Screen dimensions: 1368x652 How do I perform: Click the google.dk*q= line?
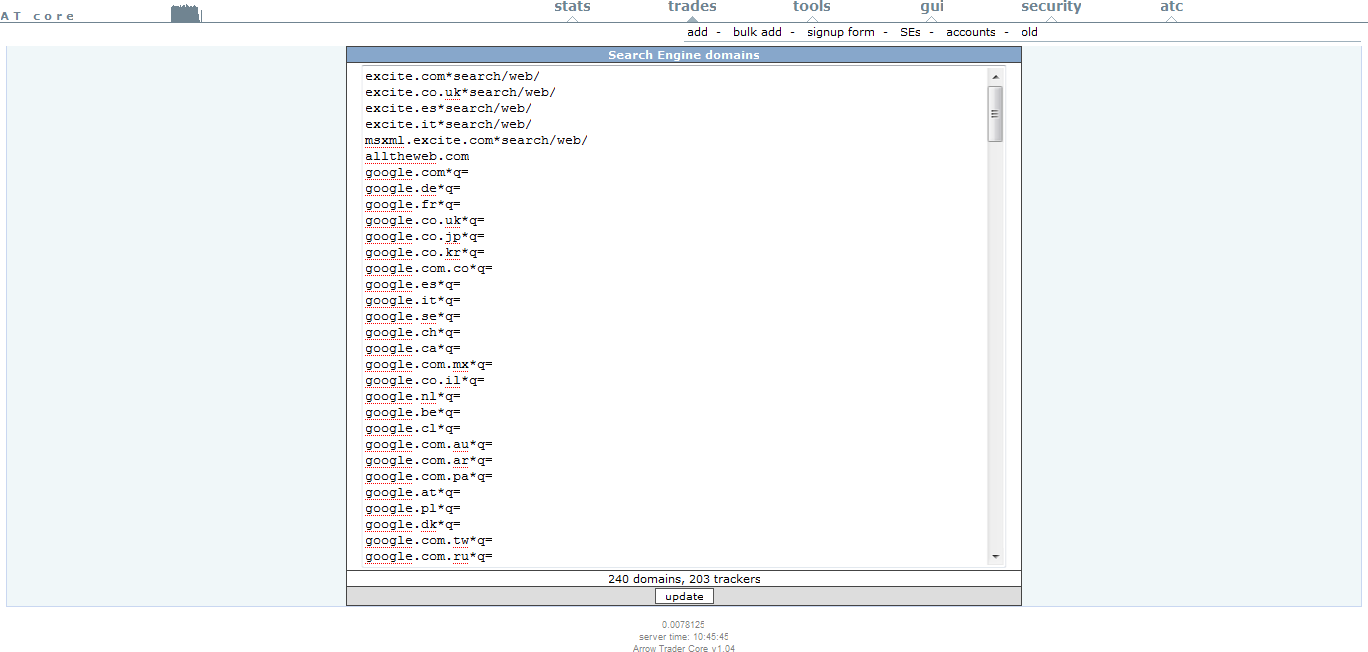pyautogui.click(x=413, y=524)
